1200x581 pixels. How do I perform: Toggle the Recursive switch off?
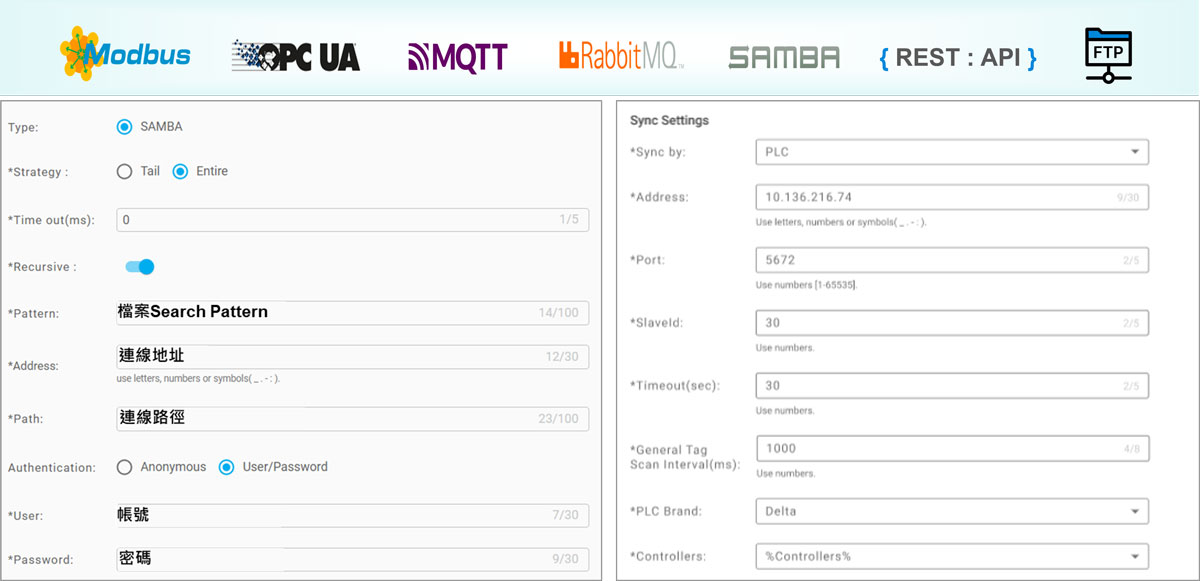tap(140, 267)
